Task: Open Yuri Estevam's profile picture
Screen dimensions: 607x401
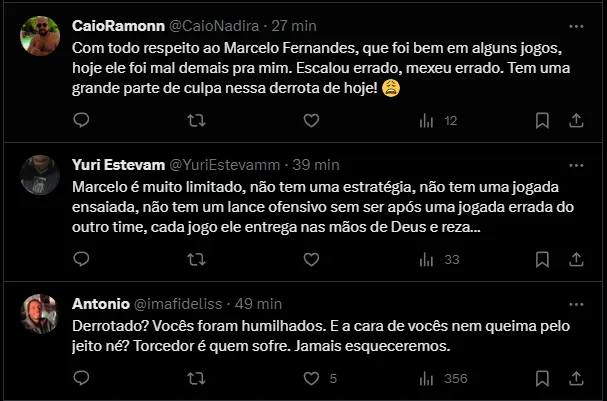Action: point(40,174)
